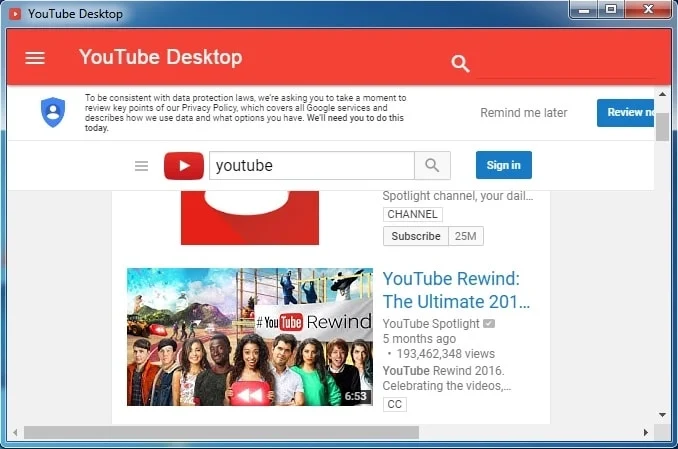Click the YouTube Desktop heading text
Screen dimensions: 678x449
[x=161, y=57]
